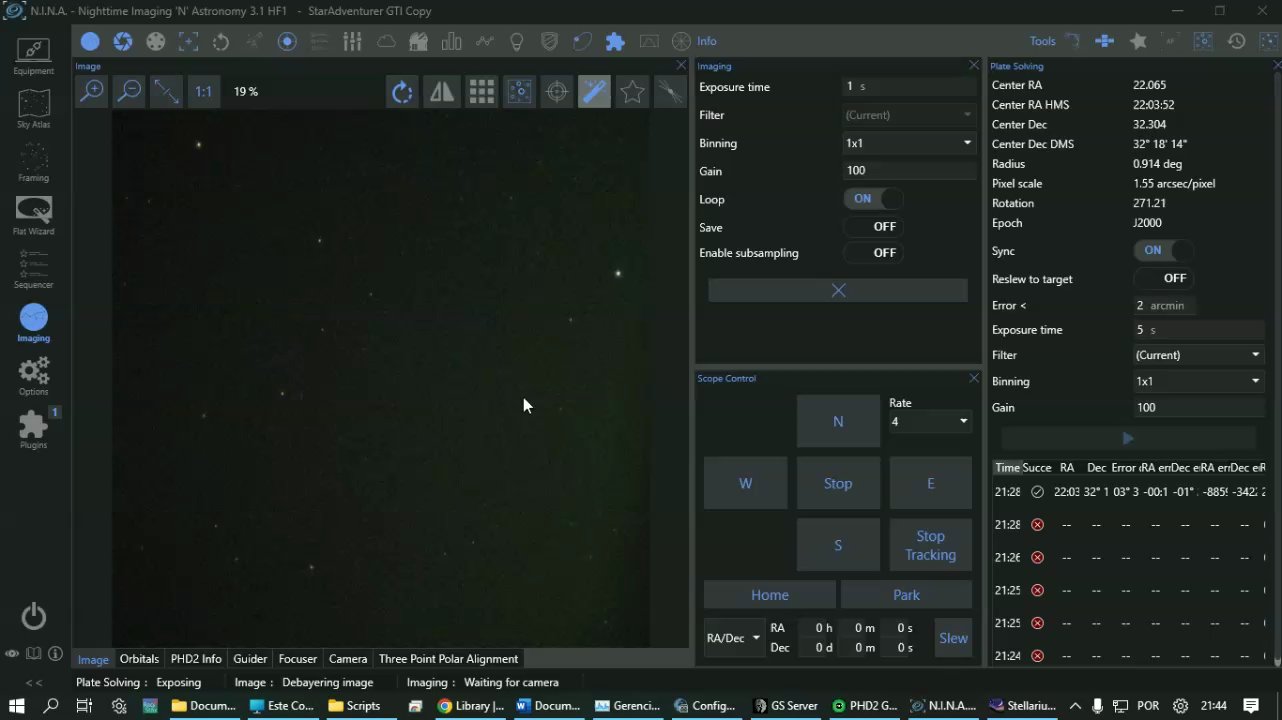
Task: Move the mount North with N button
Action: coord(838,421)
